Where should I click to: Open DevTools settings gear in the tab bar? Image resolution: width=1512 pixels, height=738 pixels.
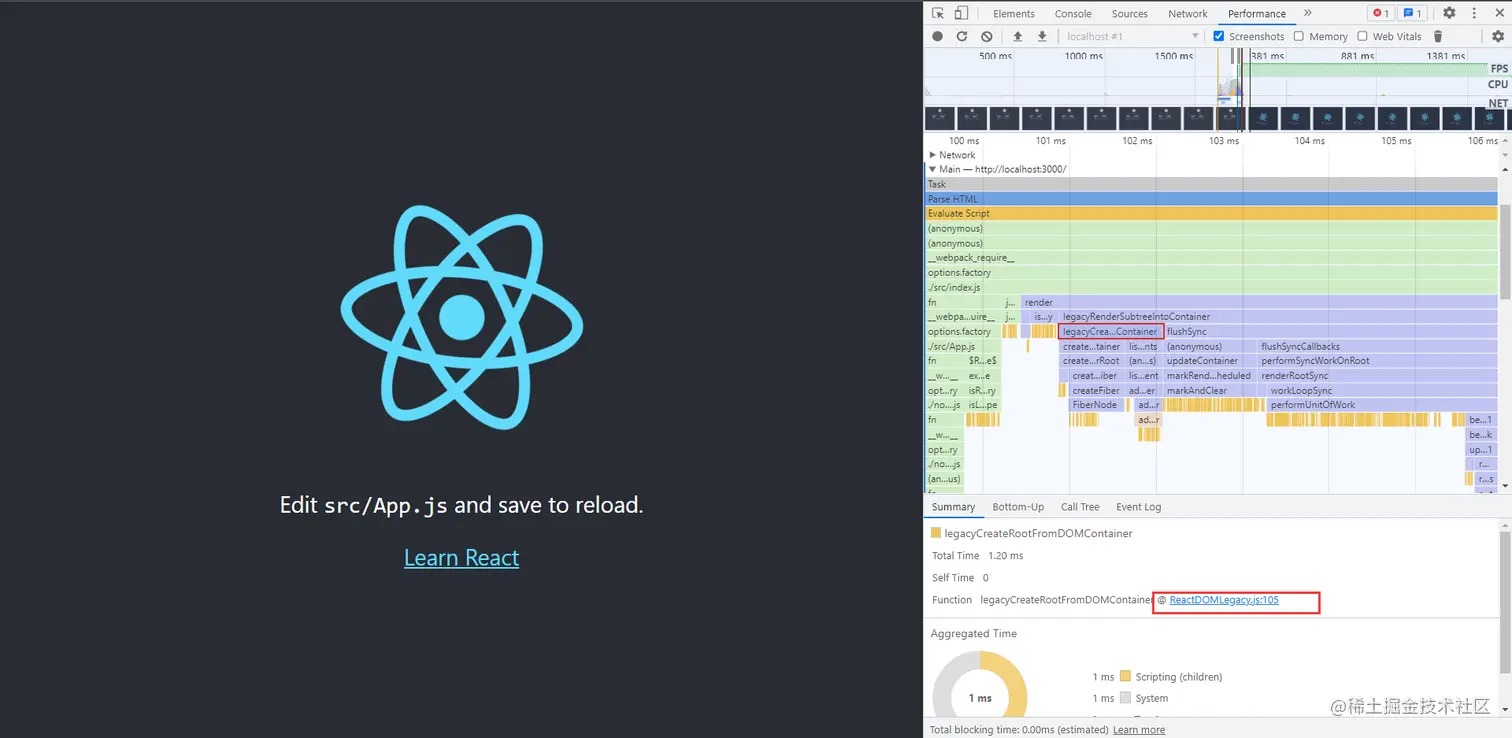click(x=1449, y=13)
